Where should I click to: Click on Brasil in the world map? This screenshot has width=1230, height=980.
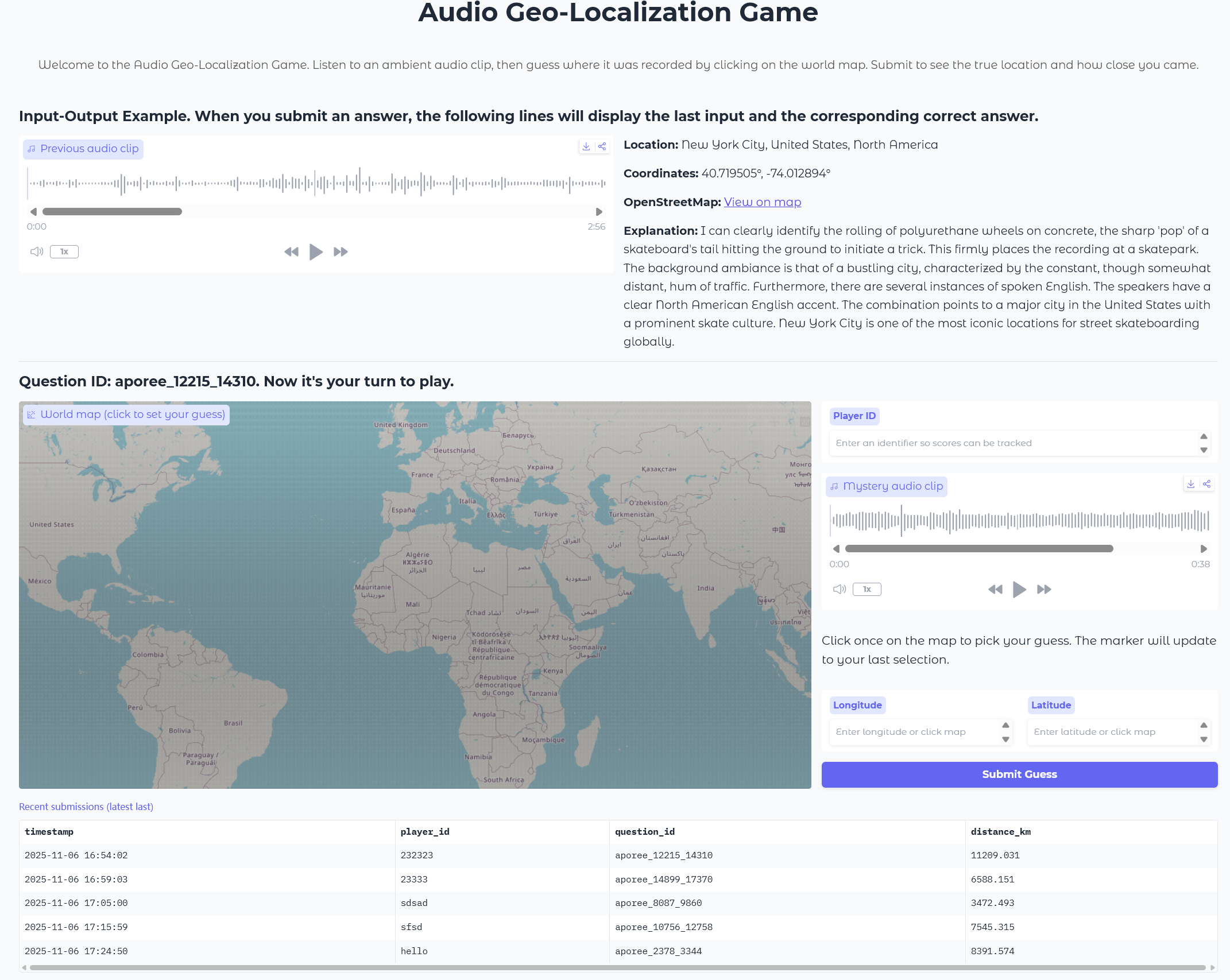pyautogui.click(x=233, y=723)
